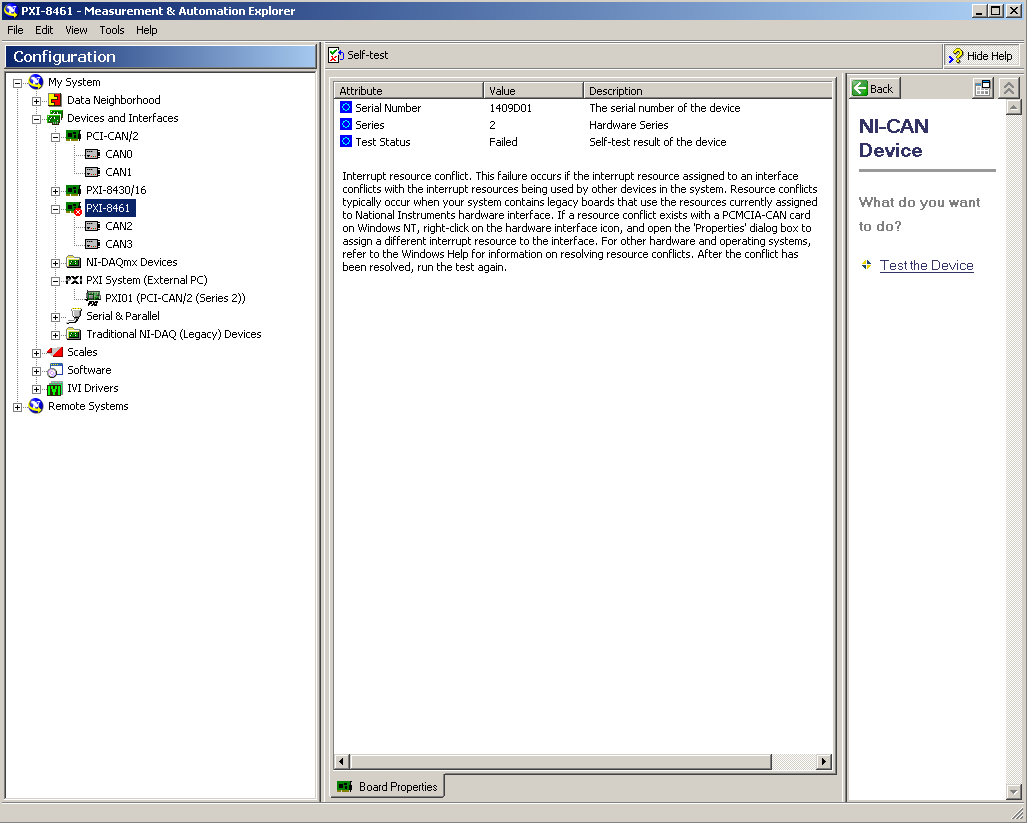Image resolution: width=1027 pixels, height=823 pixels.
Task: Click the Test the Device link
Action: [926, 265]
